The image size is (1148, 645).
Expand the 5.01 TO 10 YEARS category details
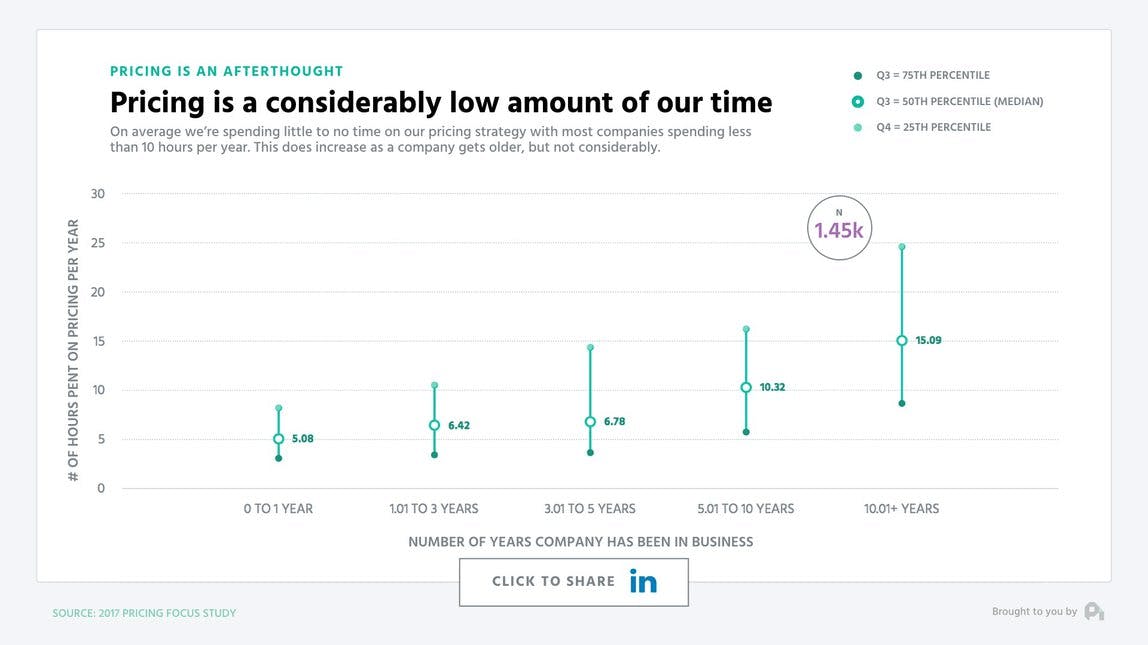tap(745, 508)
